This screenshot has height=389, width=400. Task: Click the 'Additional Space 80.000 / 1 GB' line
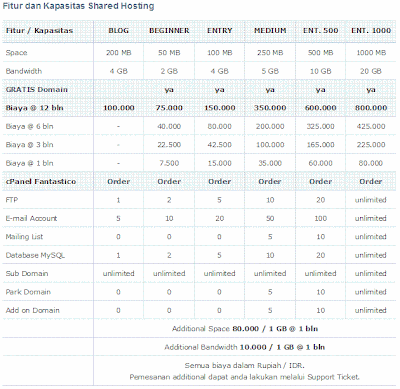(x=245, y=329)
